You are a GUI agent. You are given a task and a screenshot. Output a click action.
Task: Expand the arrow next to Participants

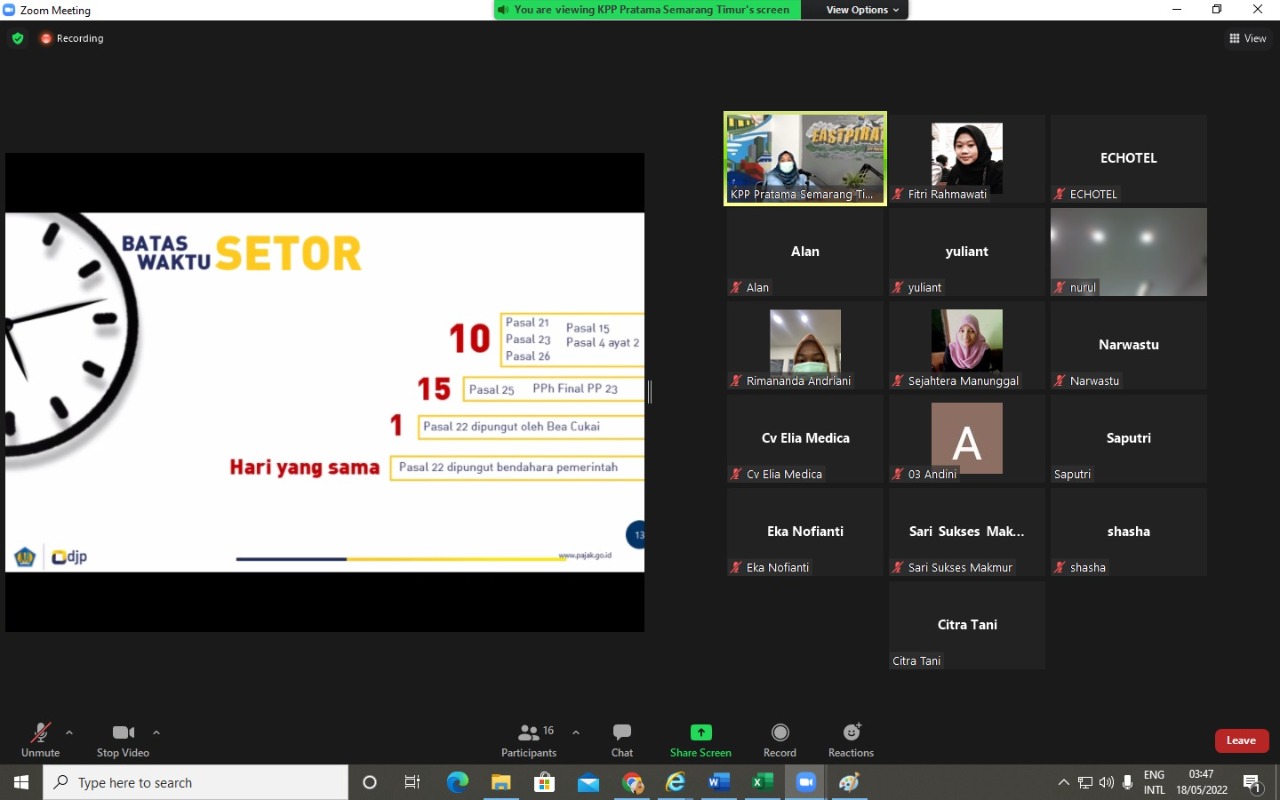coord(576,732)
